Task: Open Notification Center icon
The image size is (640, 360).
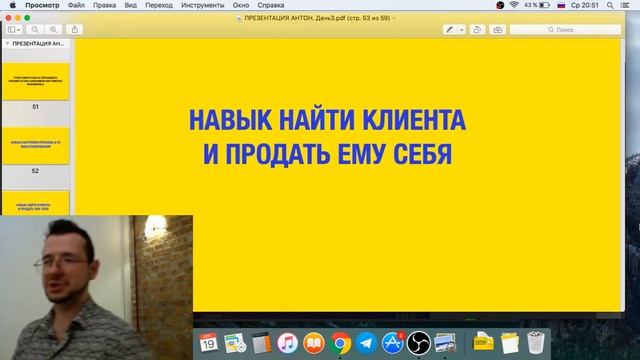Action: (x=625, y=5)
